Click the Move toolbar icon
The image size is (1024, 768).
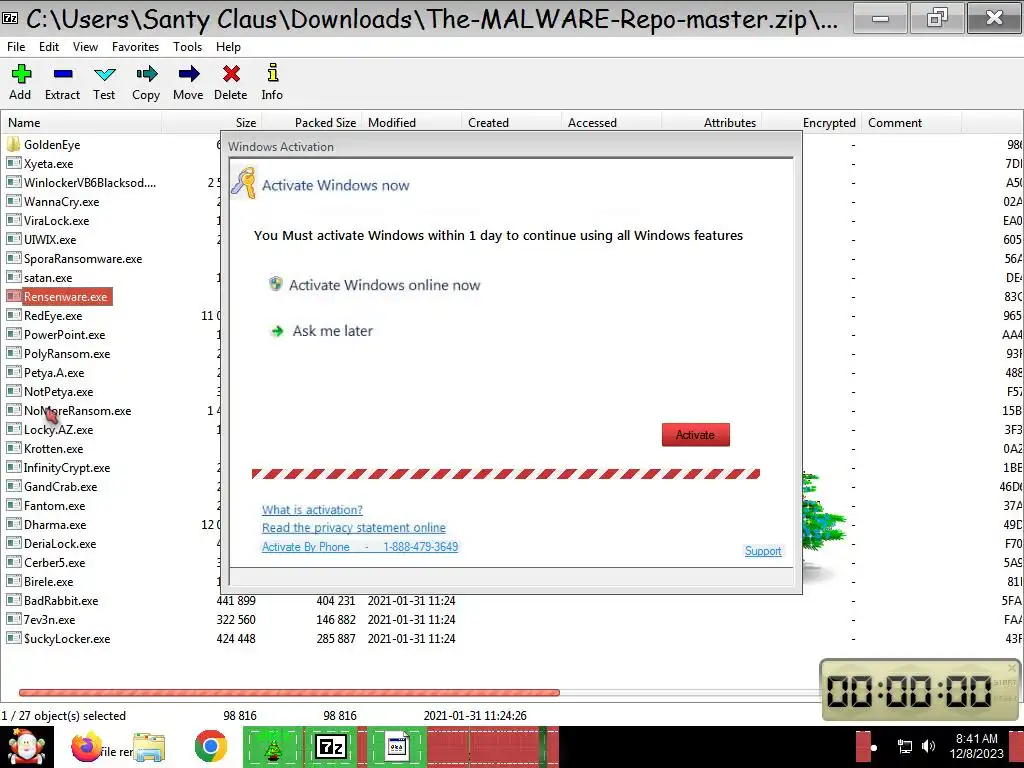[189, 74]
